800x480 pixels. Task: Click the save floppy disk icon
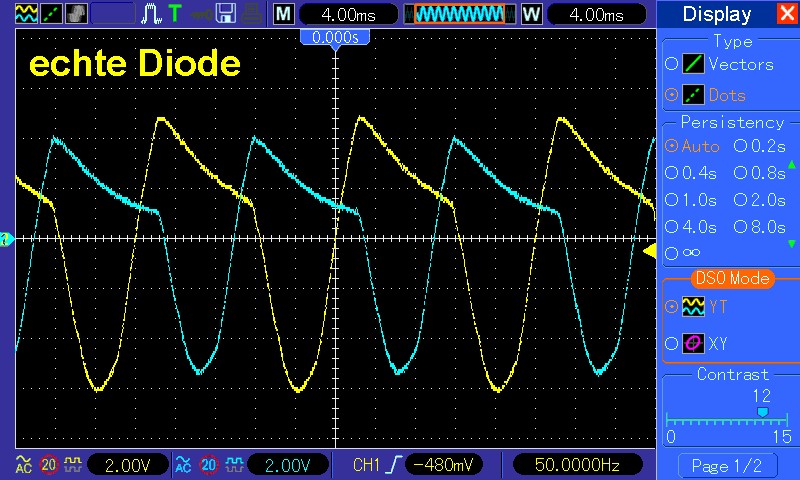click(x=225, y=14)
